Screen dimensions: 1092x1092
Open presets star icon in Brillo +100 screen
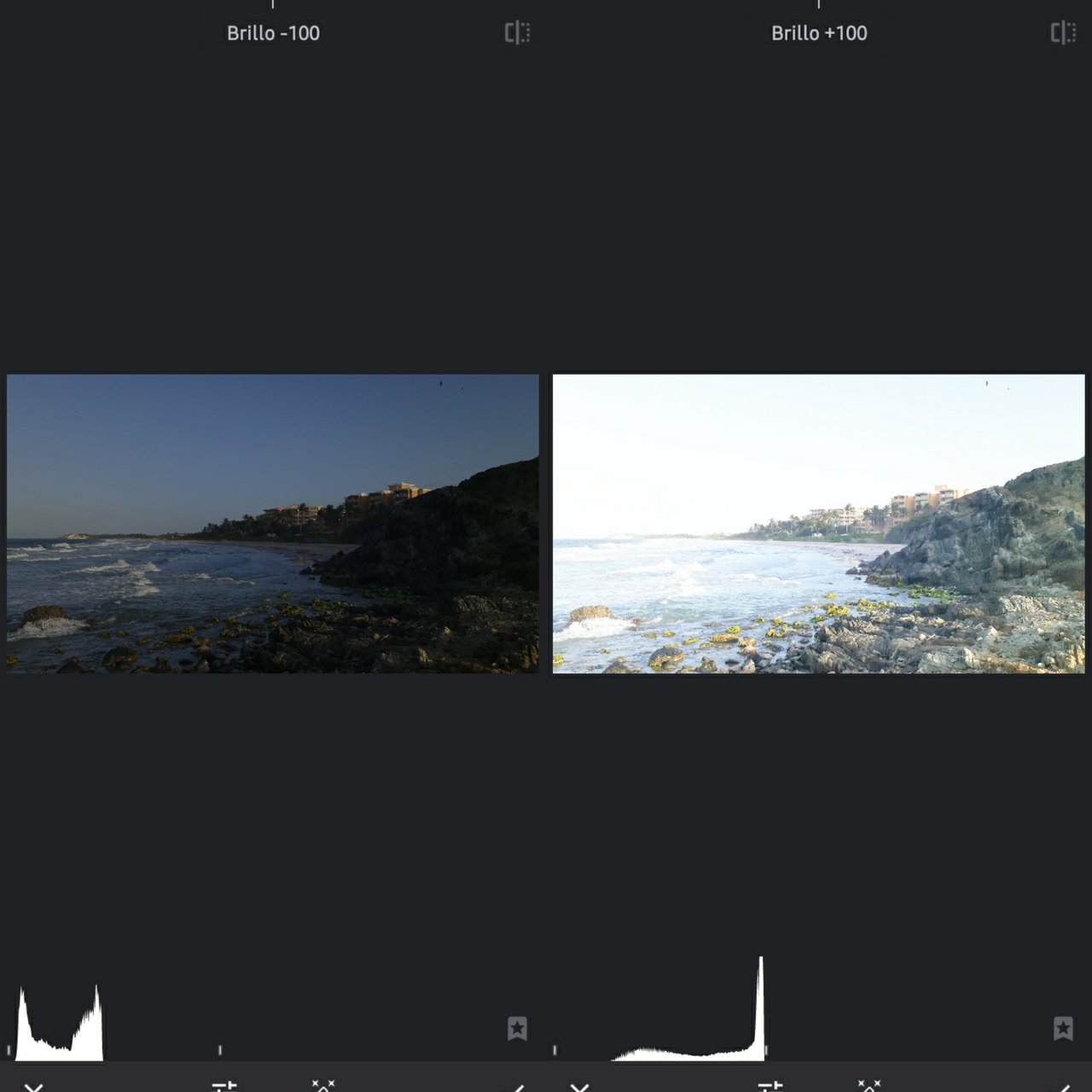[1063, 1028]
